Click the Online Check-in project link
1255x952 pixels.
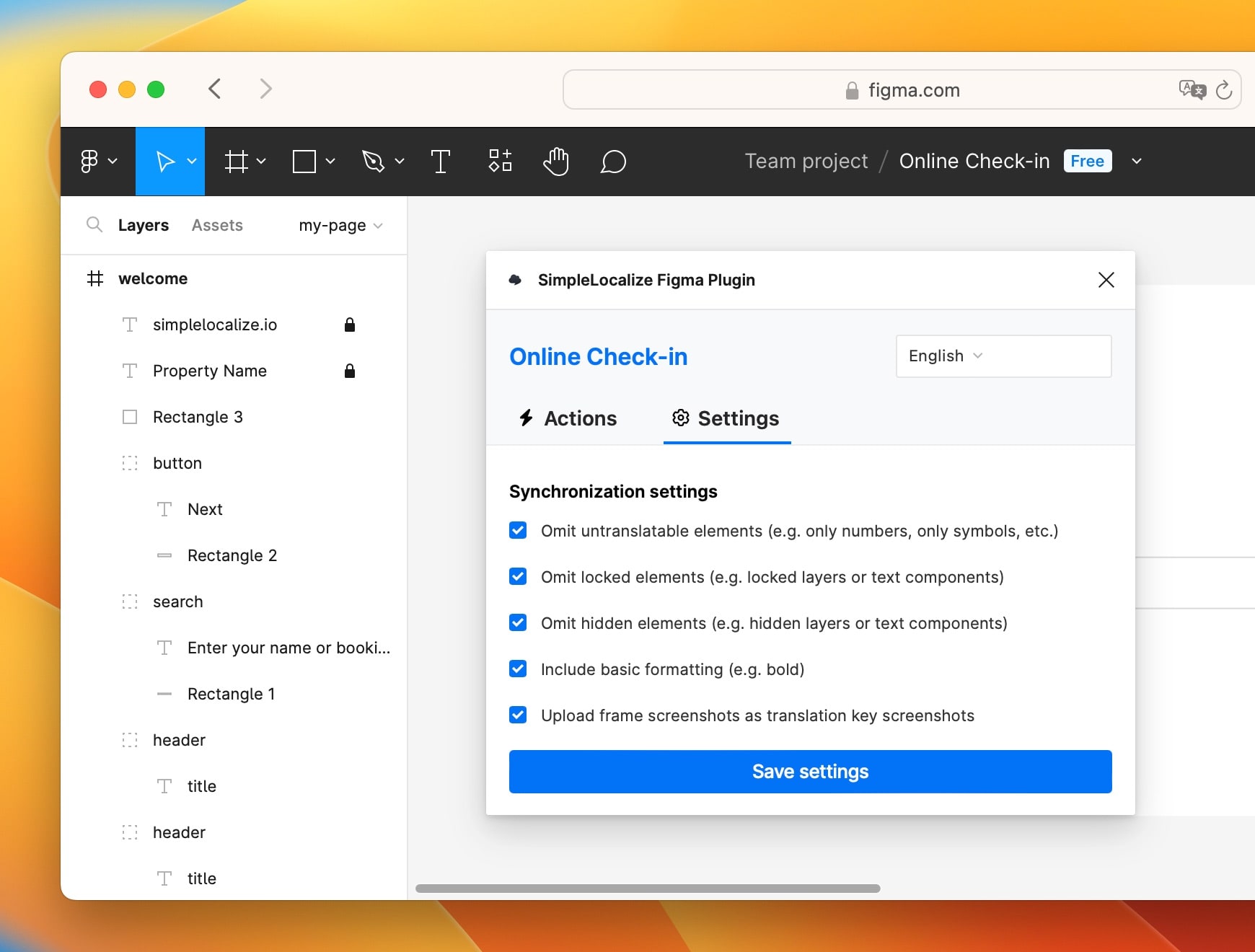[x=598, y=356]
